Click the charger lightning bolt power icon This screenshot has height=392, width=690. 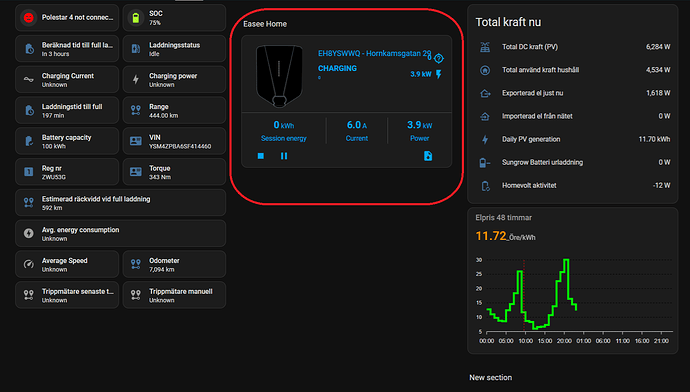coord(439,74)
